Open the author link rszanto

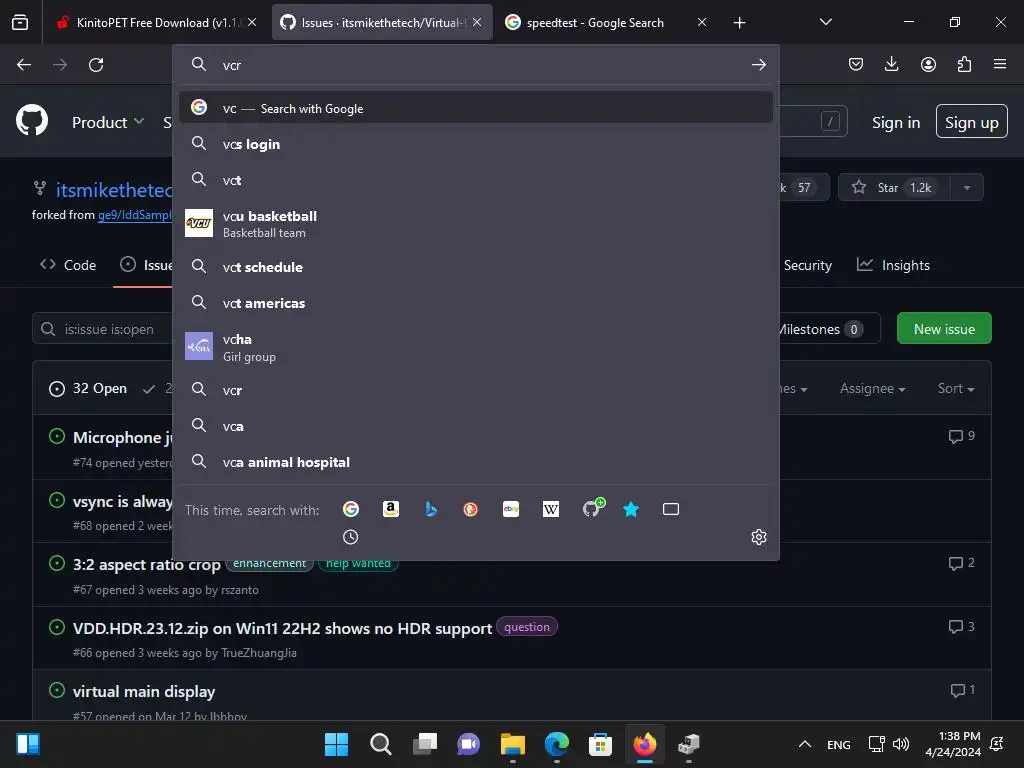pos(240,590)
